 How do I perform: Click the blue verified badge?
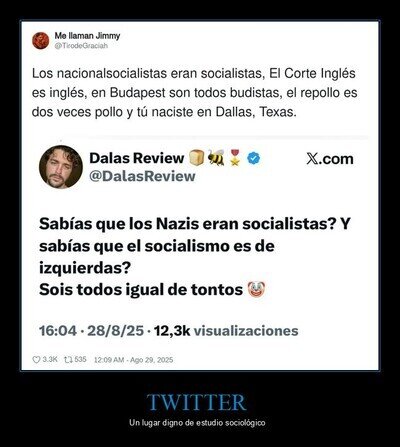(x=254, y=159)
